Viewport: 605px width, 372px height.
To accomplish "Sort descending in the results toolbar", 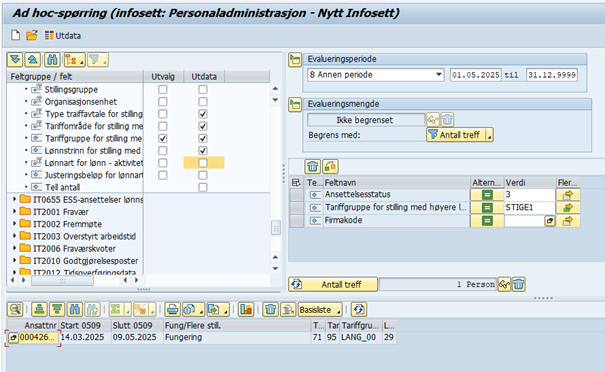I will [x=57, y=309].
